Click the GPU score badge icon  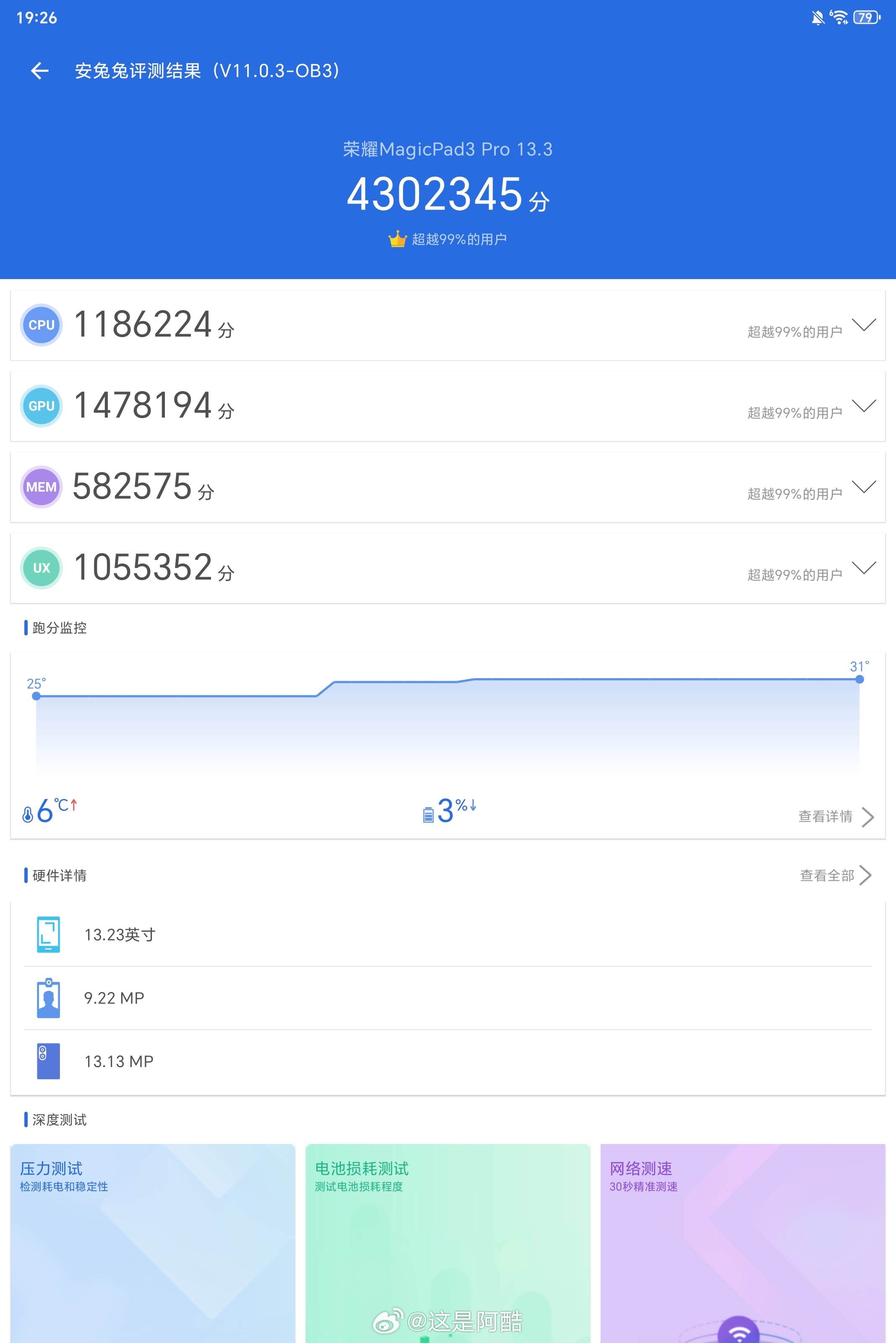point(41,406)
